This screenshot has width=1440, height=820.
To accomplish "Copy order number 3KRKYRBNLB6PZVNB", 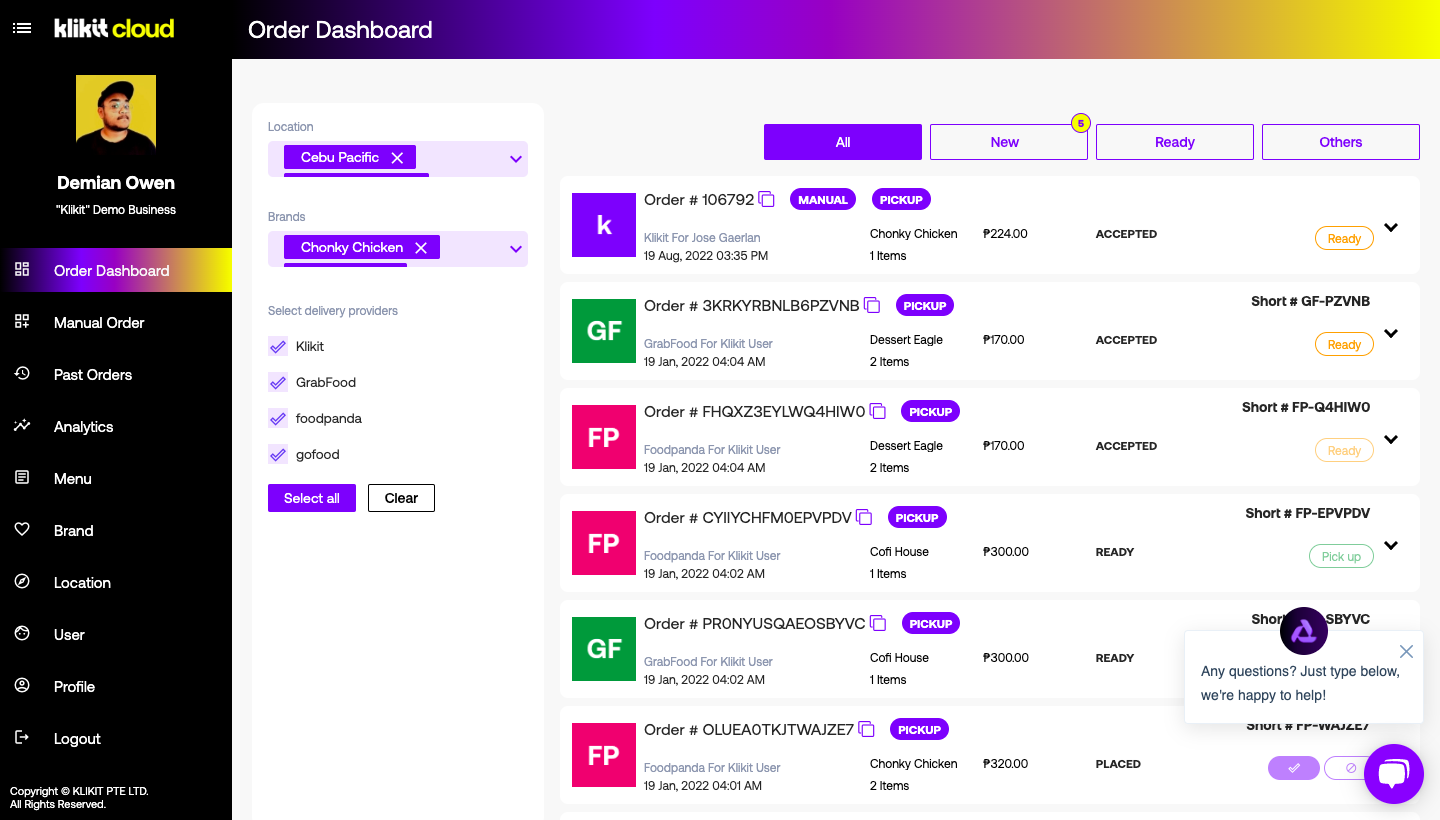I will (872, 305).
